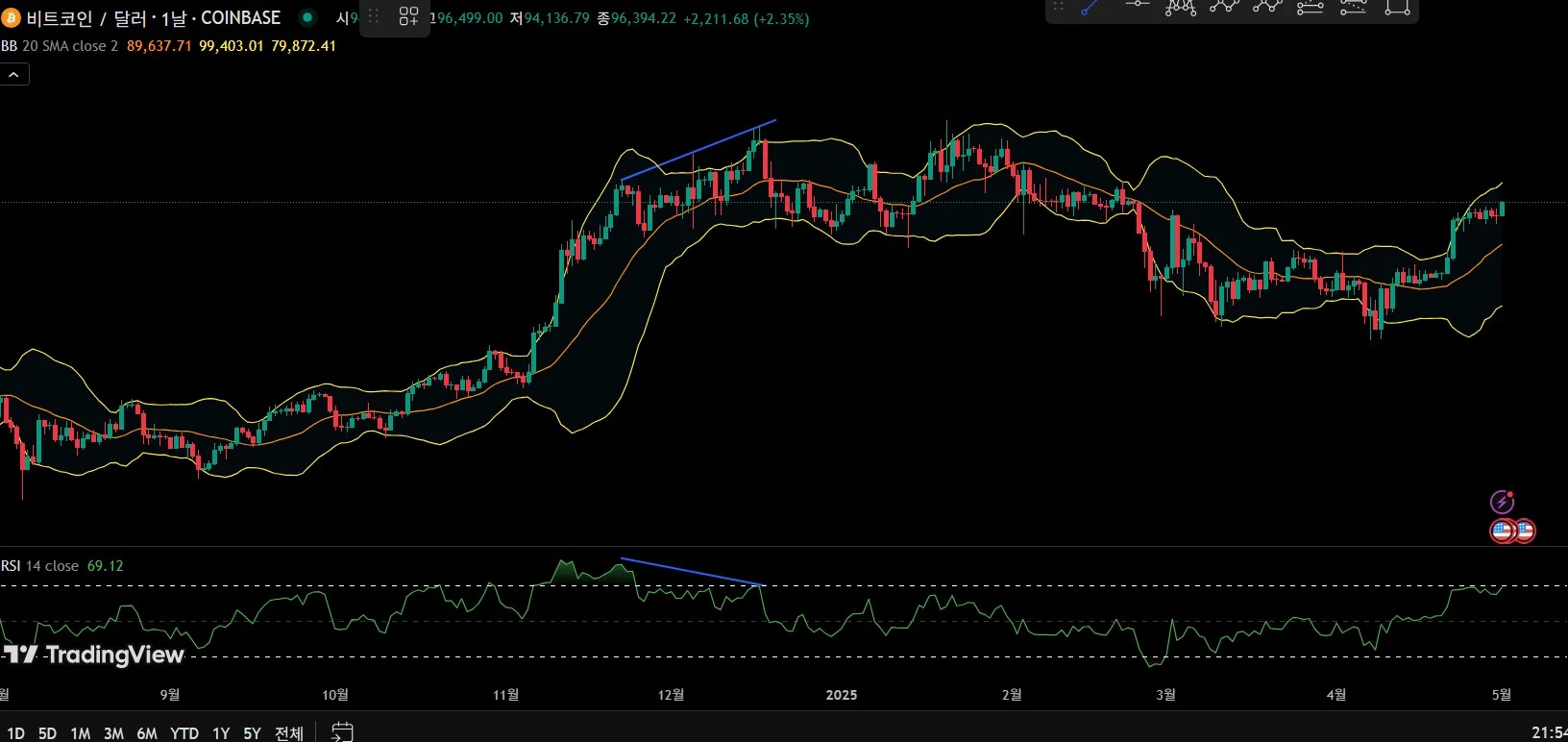The width and height of the screenshot is (1568, 742).
Task: Click the 2월 label on time axis
Action: point(1012,695)
